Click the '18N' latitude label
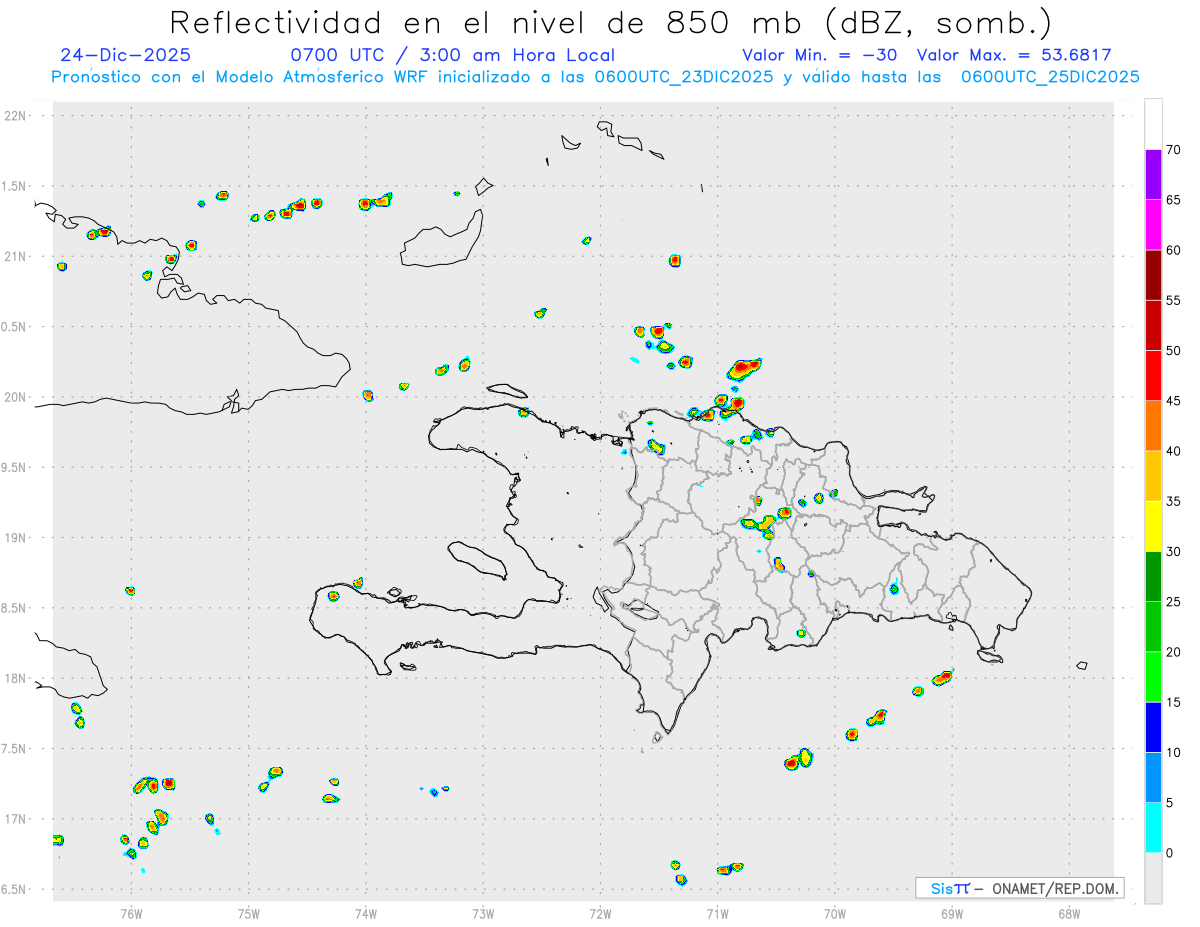1200x927 pixels. click(x=16, y=679)
